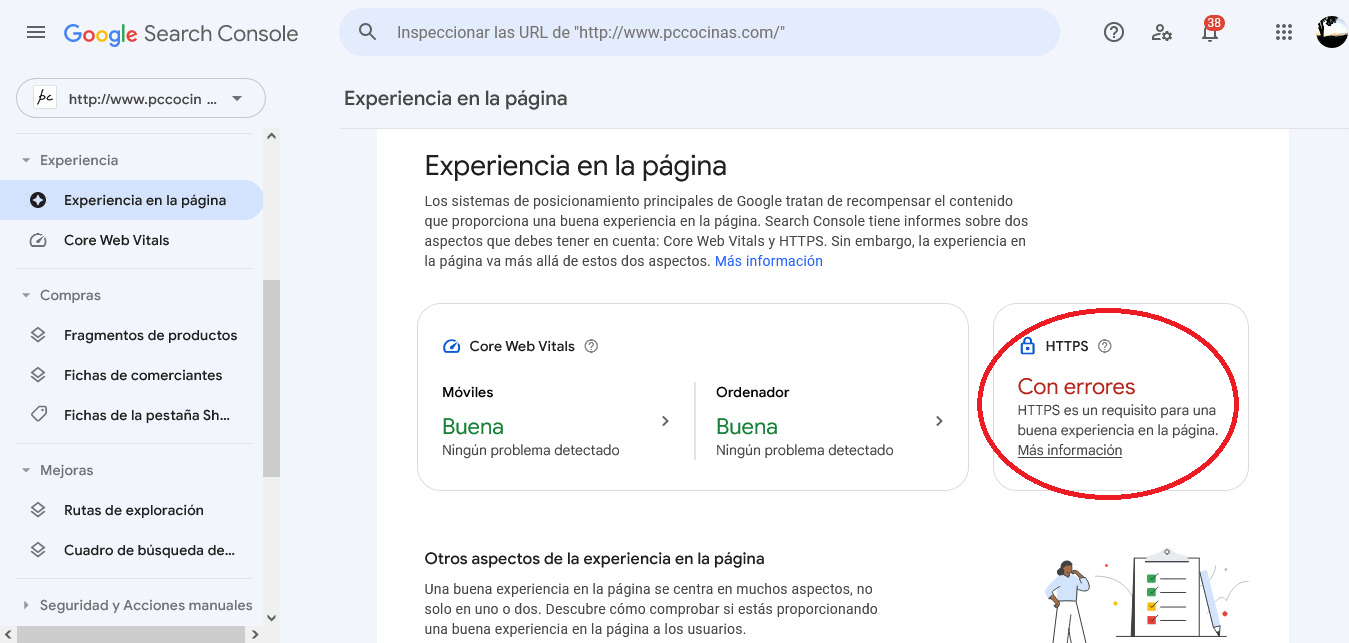Click sidebar scroll down arrow
This screenshot has width=1349, height=643.
pos(271,618)
